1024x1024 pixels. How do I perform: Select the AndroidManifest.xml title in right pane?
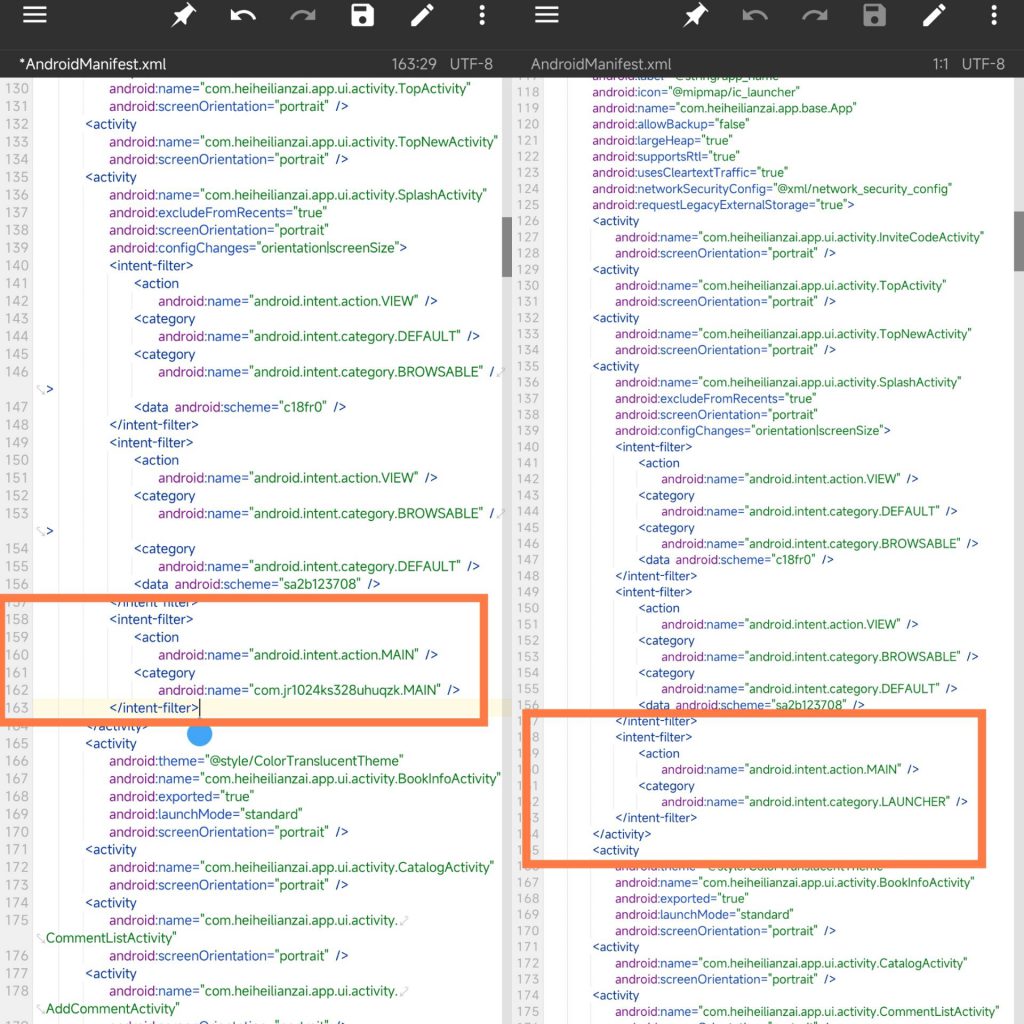coord(601,64)
